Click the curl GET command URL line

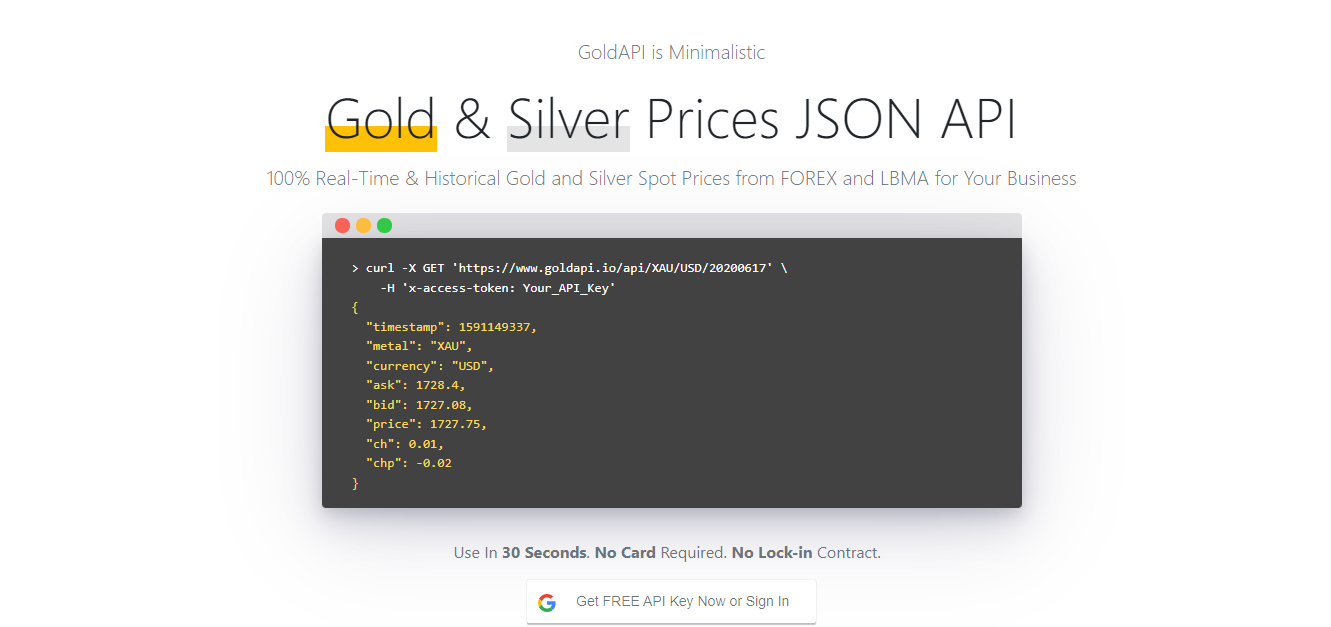pos(569,268)
